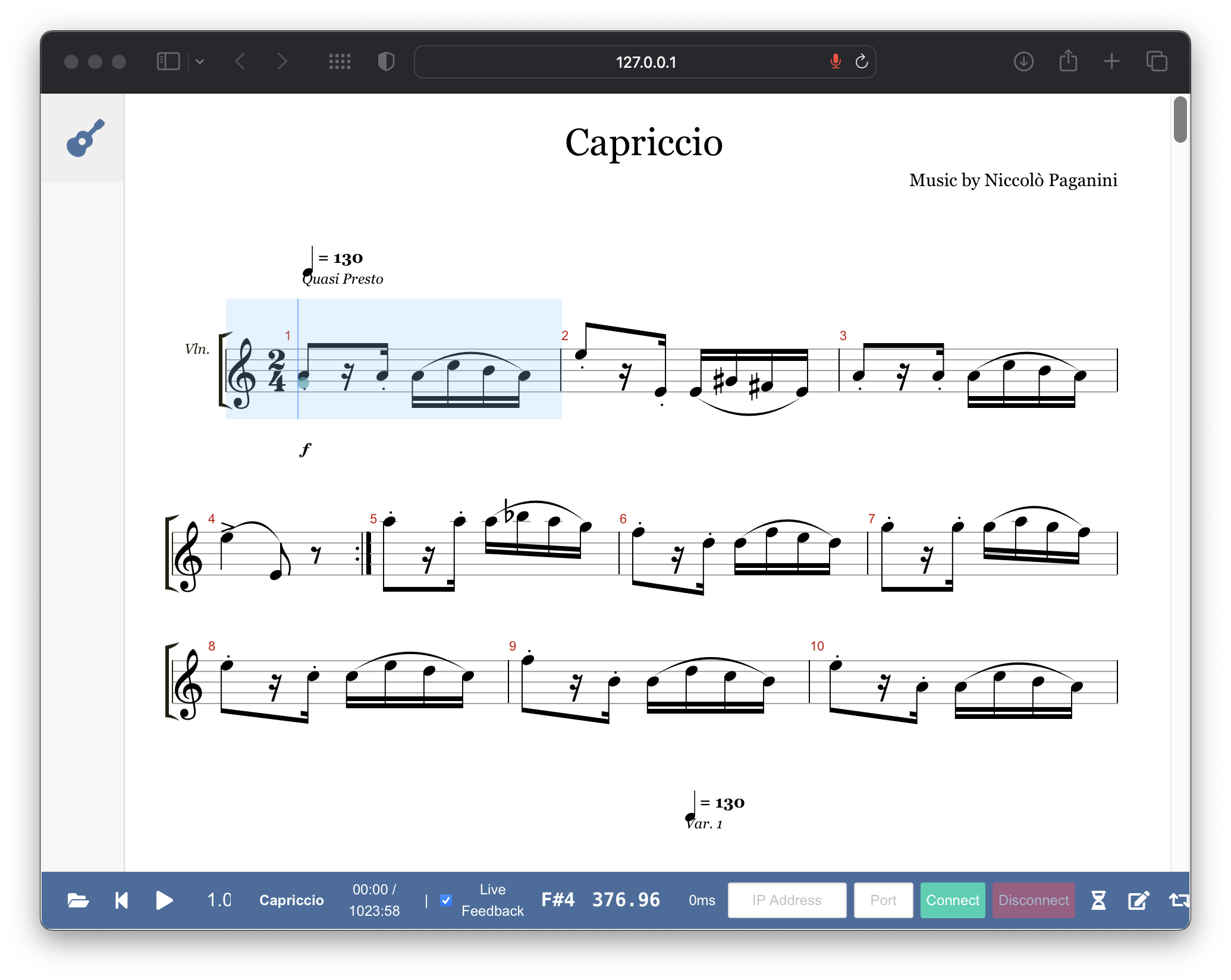Reload the page with the refresh icon

click(862, 61)
